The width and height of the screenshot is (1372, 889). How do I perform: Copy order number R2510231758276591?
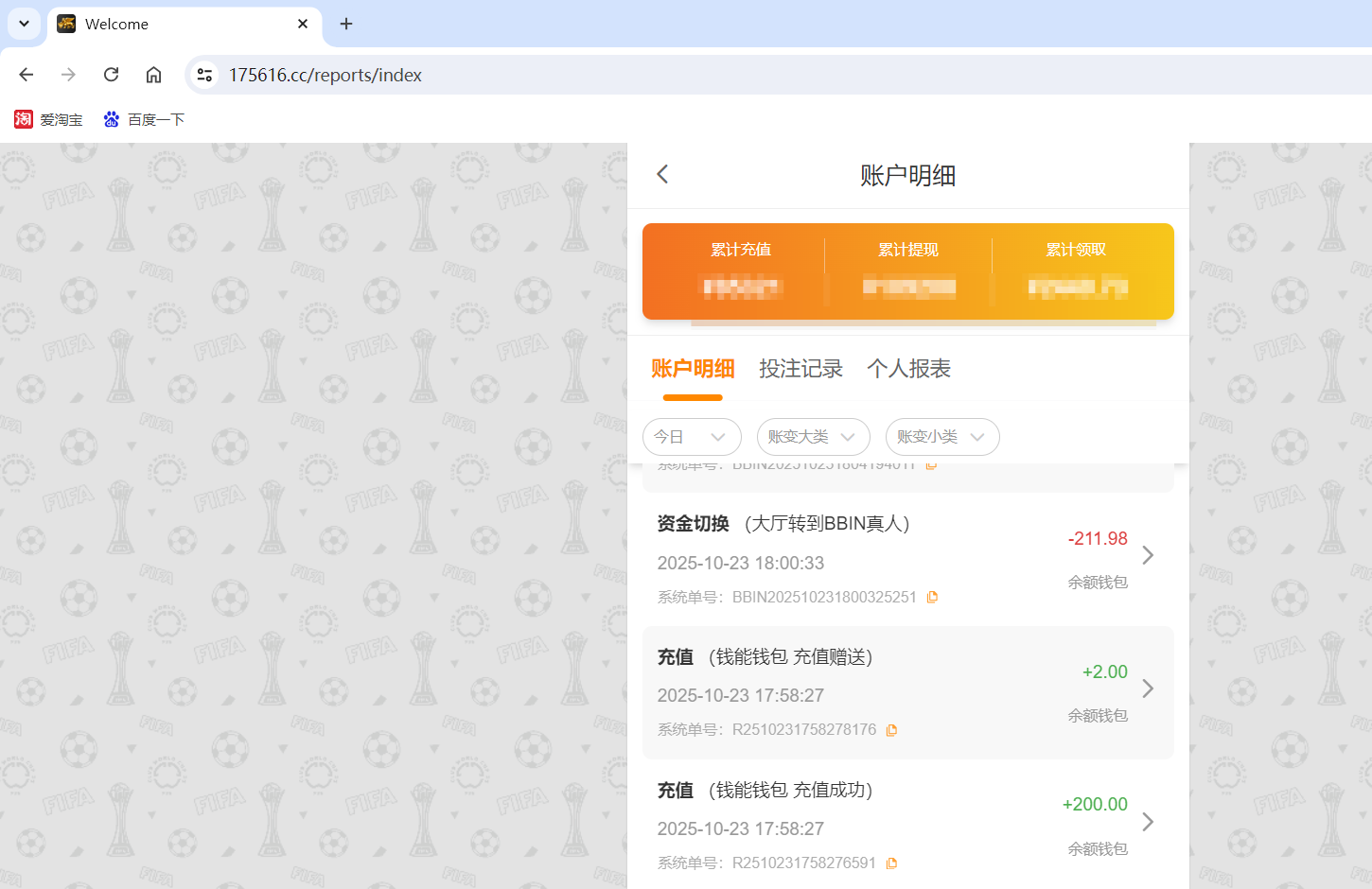891,862
